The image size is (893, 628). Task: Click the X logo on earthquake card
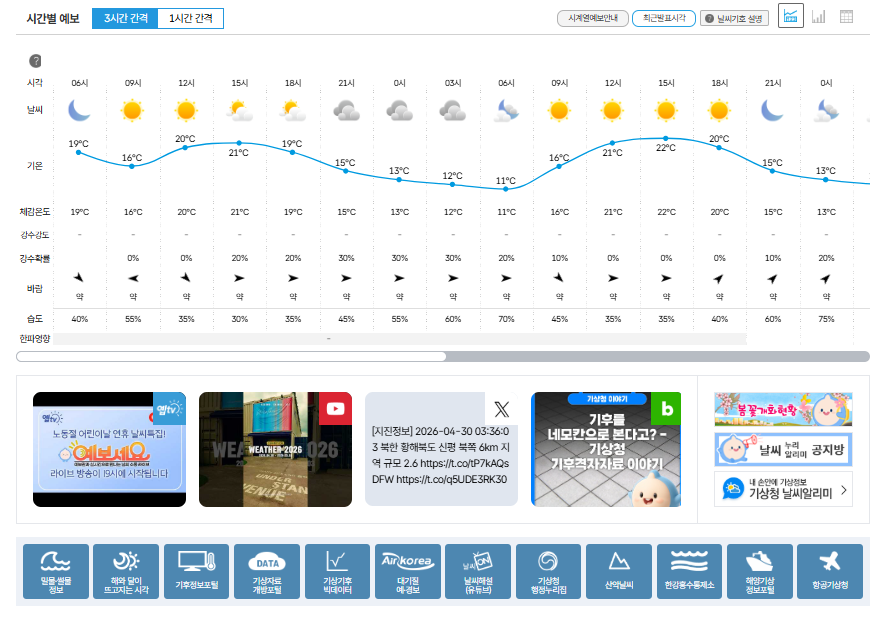click(501, 409)
